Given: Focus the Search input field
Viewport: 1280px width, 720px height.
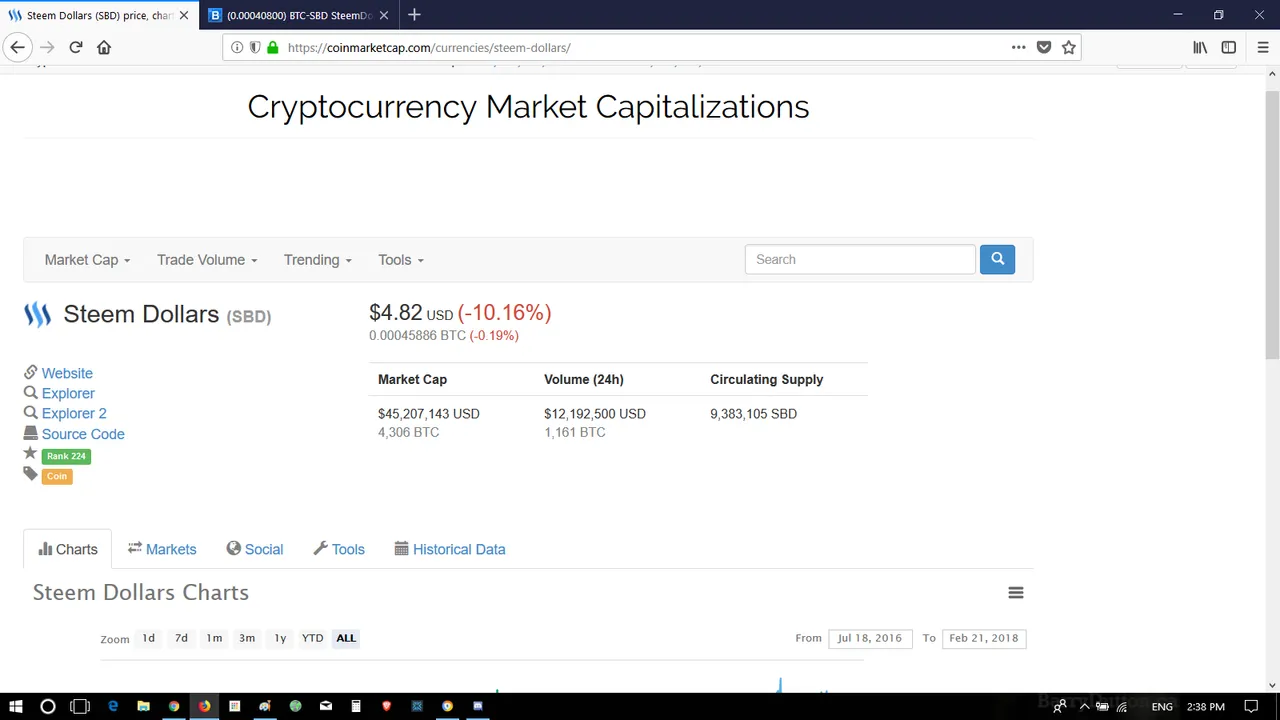Looking at the screenshot, I should 860,259.
